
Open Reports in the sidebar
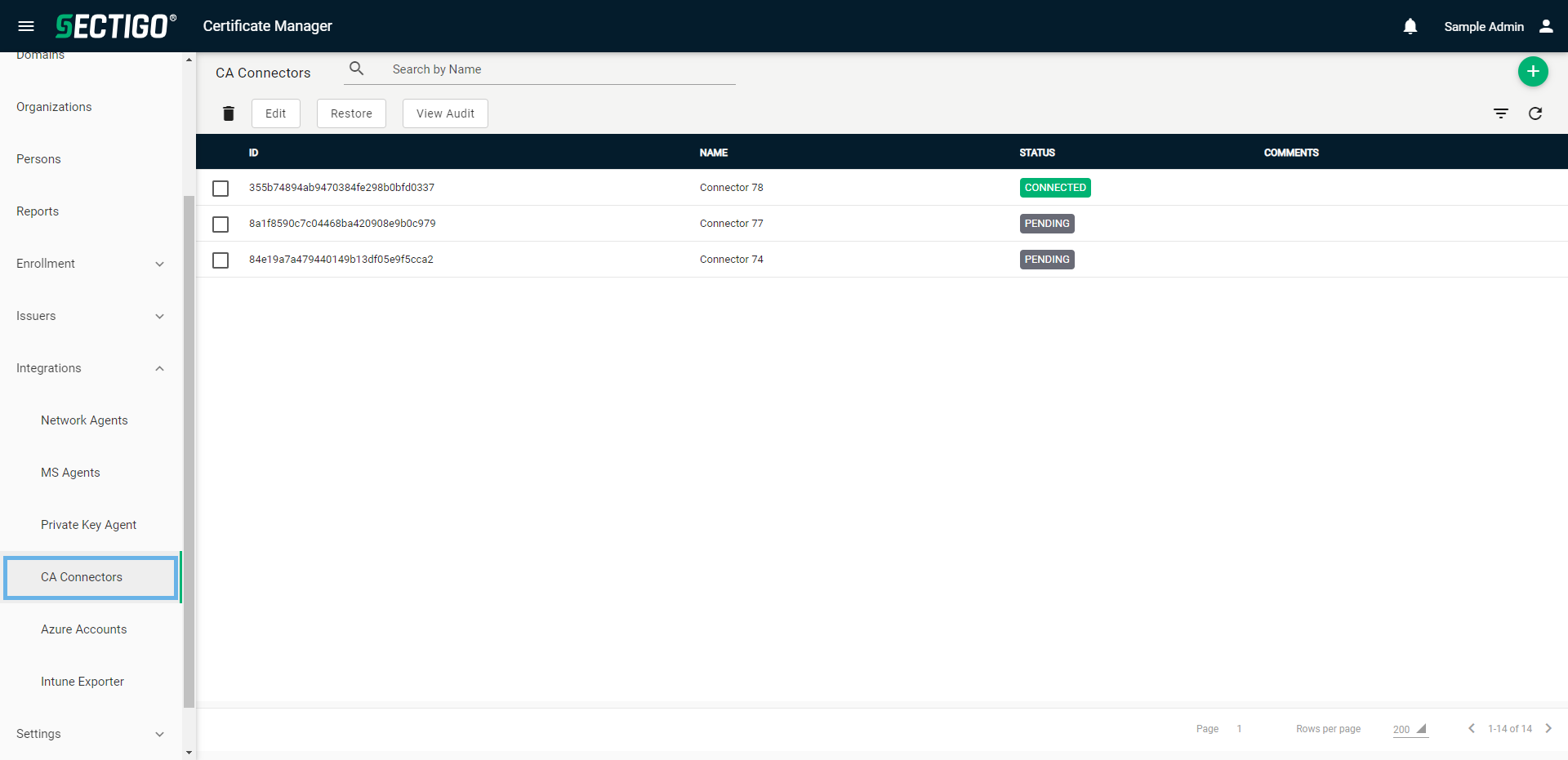pos(38,211)
